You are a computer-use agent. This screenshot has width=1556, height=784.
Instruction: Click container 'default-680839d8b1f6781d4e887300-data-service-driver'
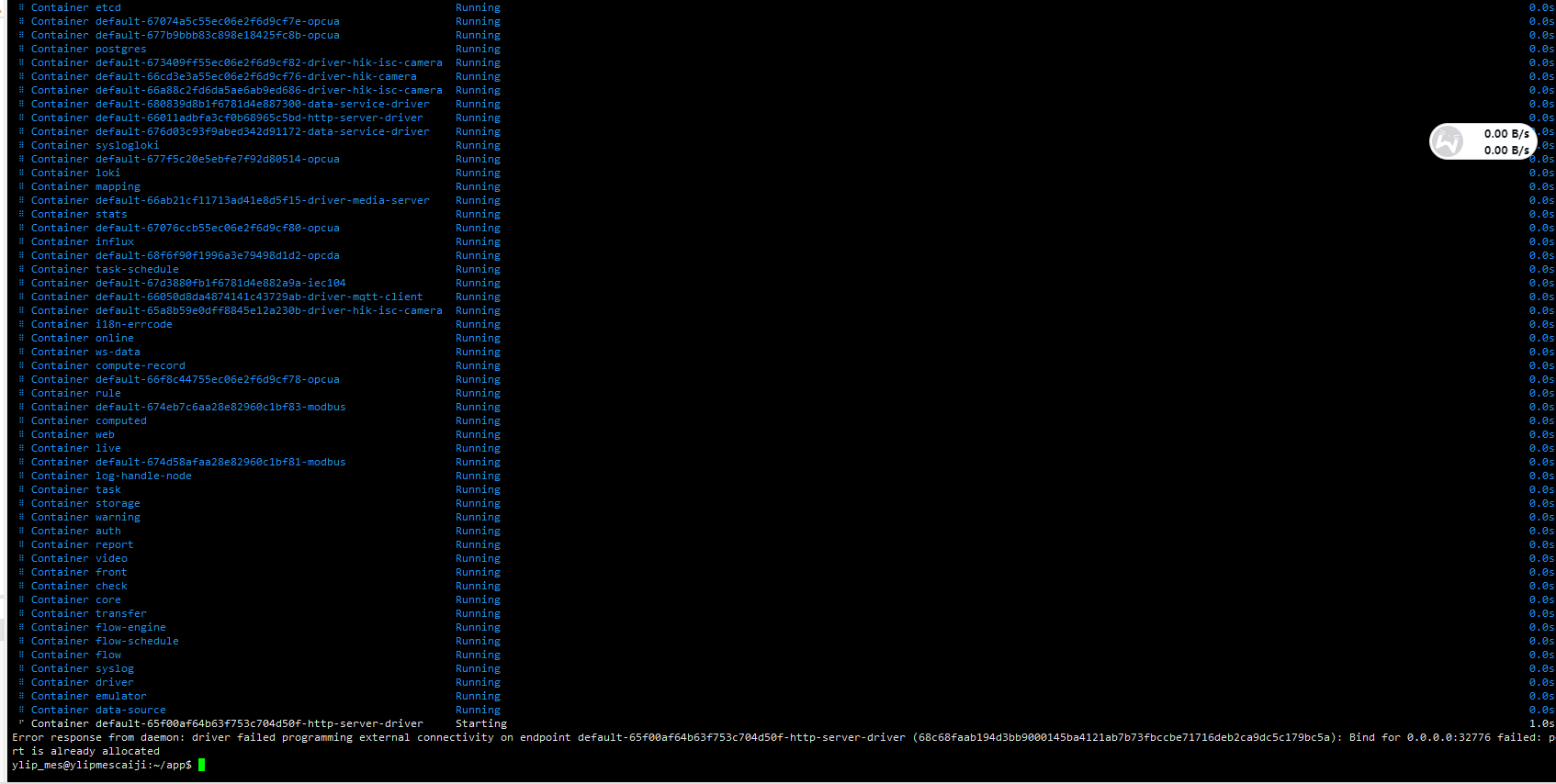263,104
